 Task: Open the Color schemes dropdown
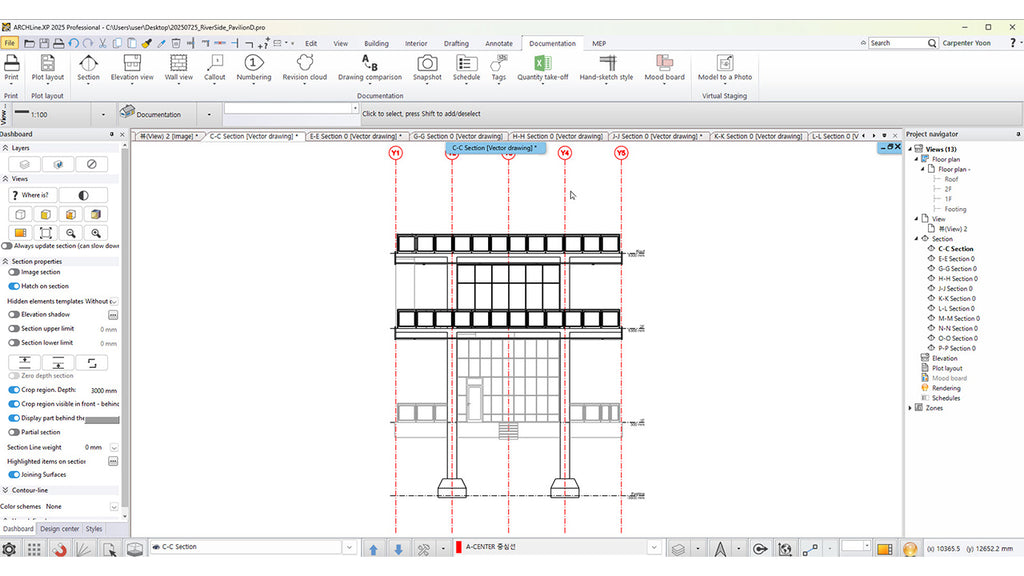pyautogui.click(x=114, y=507)
